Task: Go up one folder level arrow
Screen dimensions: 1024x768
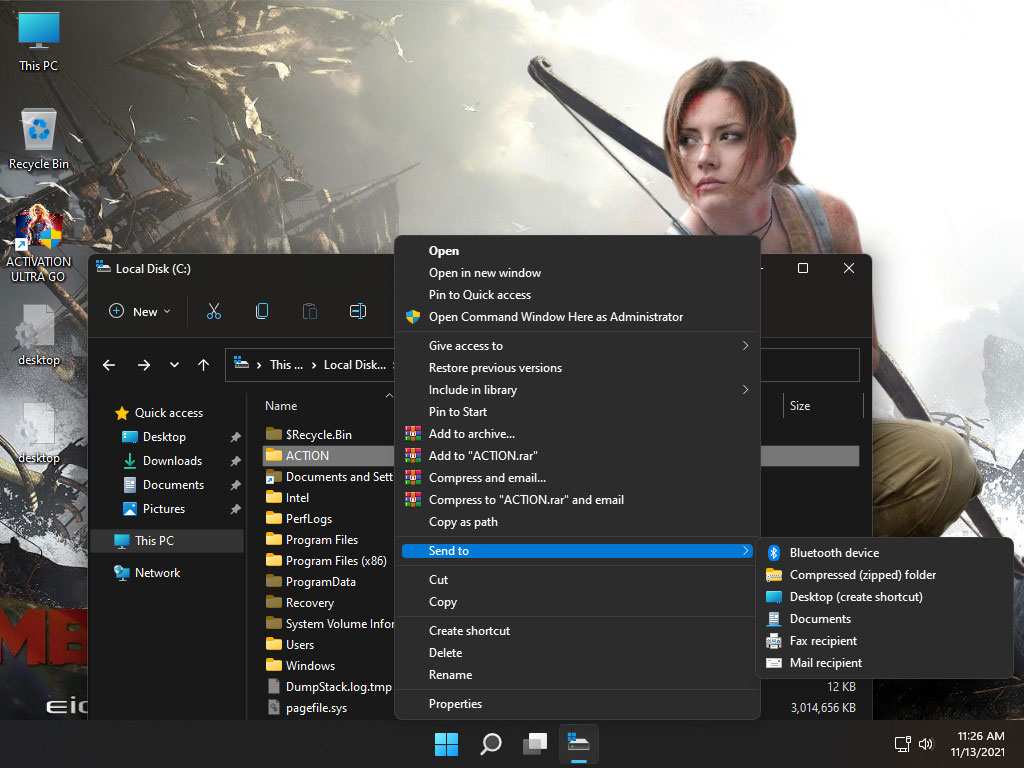Action: (204, 365)
